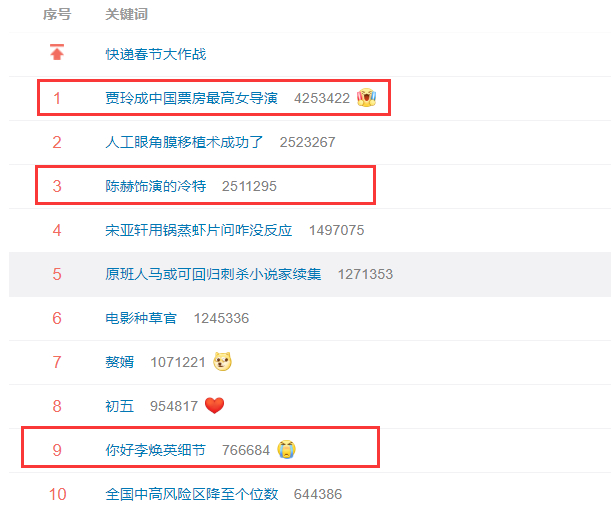Click the heat count 2523267
Viewport: 611px width, 512px height.
[307, 142]
